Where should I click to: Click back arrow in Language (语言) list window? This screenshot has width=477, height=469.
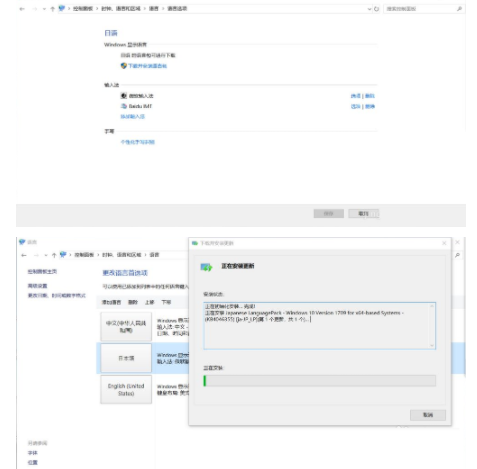(x=24, y=255)
